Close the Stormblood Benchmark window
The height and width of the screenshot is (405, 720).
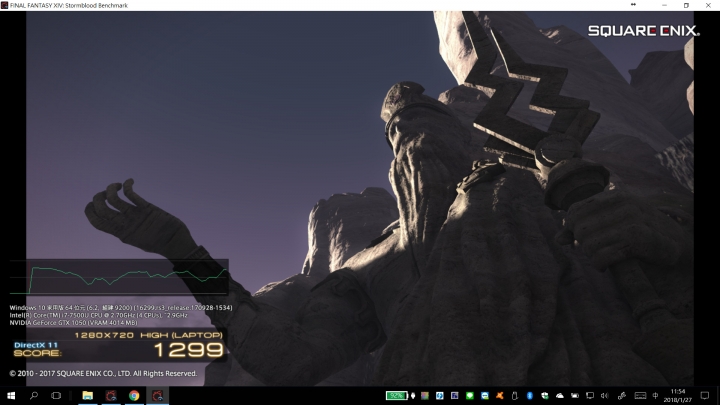tap(709, 5)
